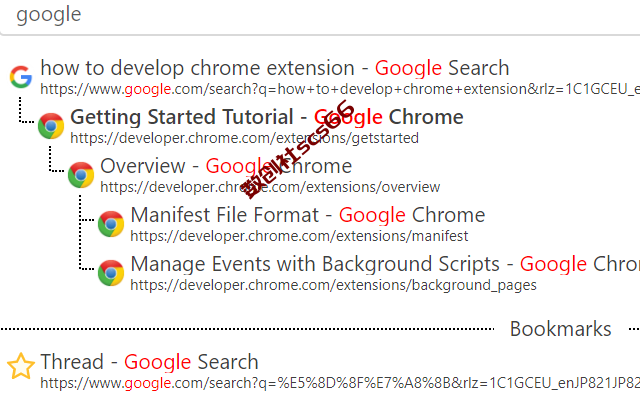Image resolution: width=640 pixels, height=400 pixels.
Task: Click Chrome icon beside Manage Events entry
Action: click(111, 273)
